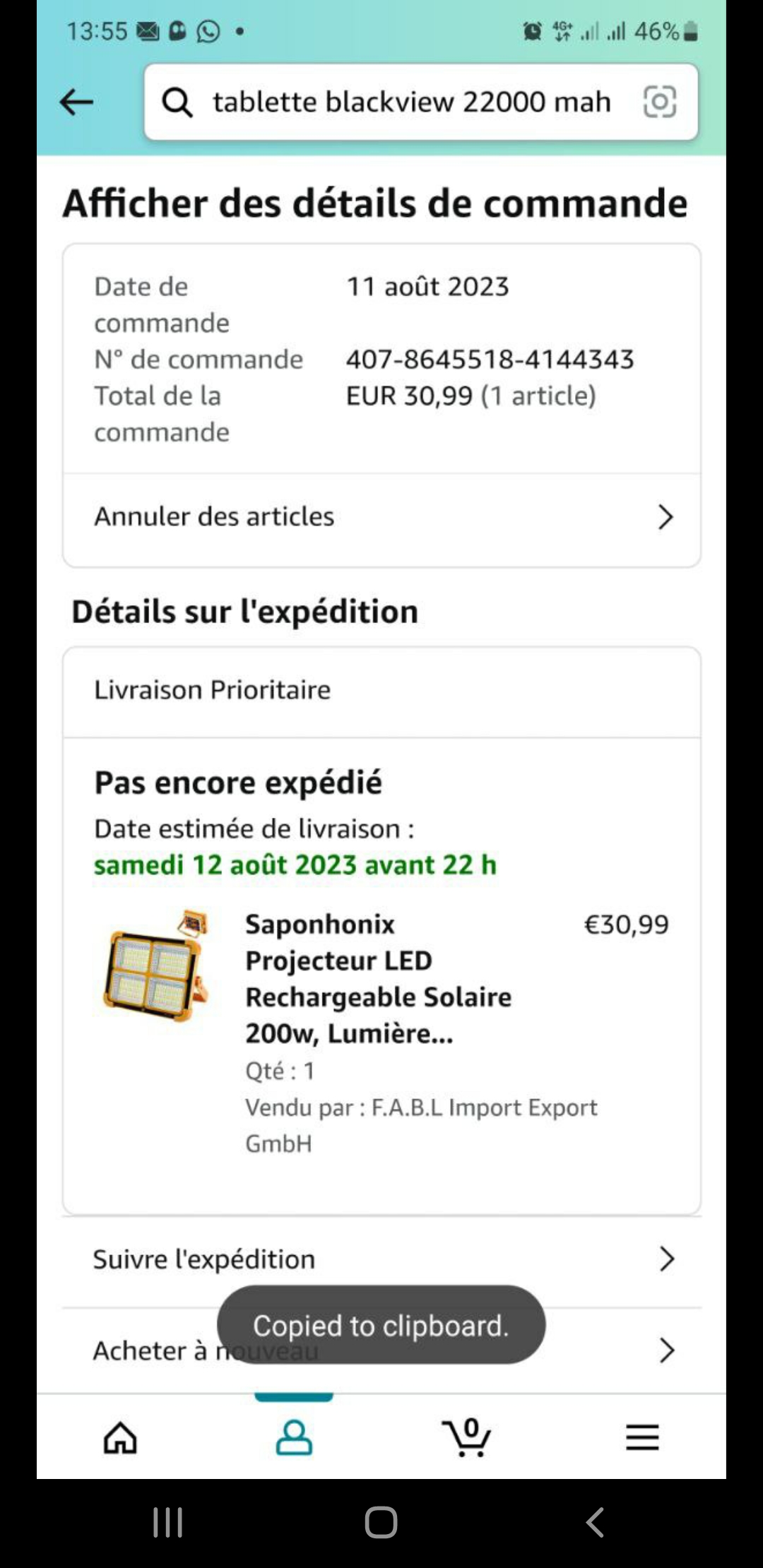The image size is (763, 1568).
Task: Tap Android back navigation chevron
Action: pyautogui.click(x=595, y=1523)
